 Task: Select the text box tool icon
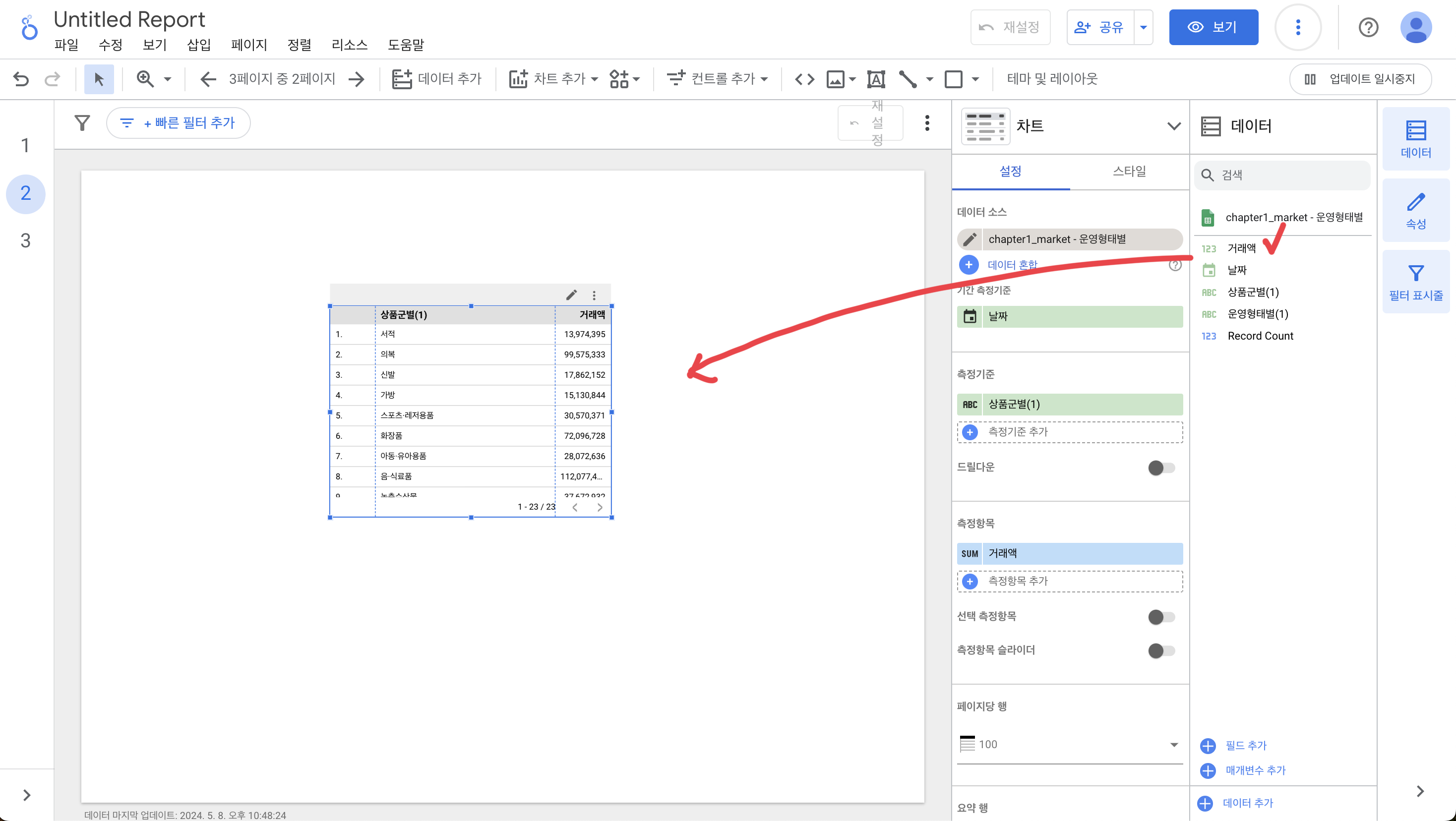click(876, 78)
